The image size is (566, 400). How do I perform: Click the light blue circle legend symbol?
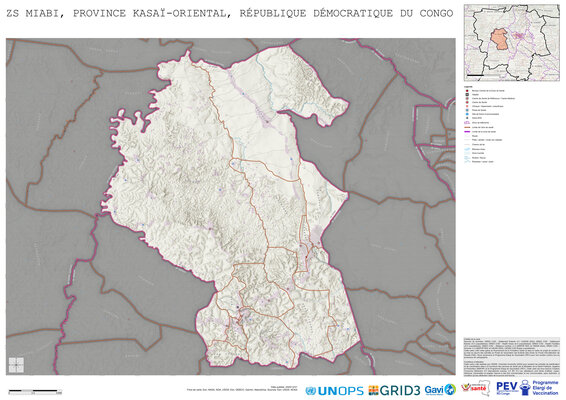(x=467, y=114)
